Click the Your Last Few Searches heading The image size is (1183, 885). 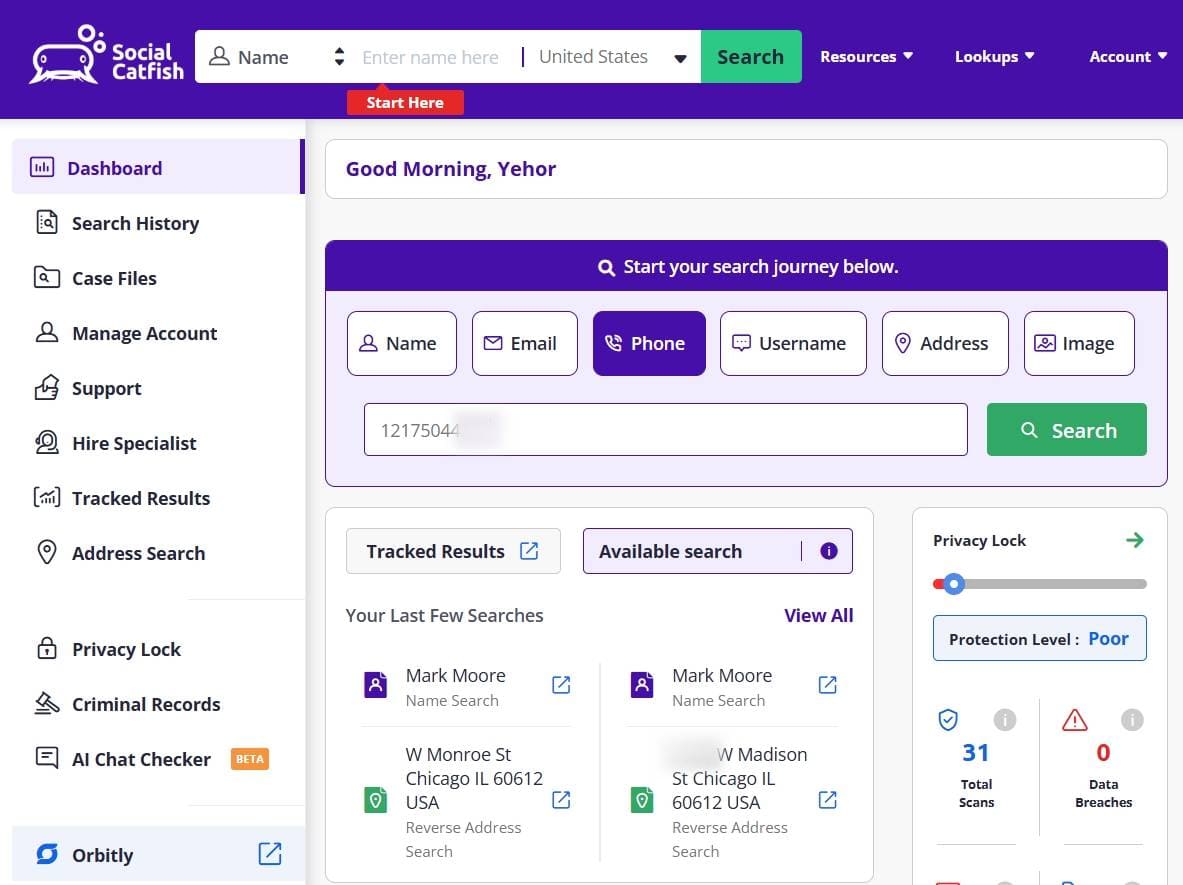coord(444,616)
